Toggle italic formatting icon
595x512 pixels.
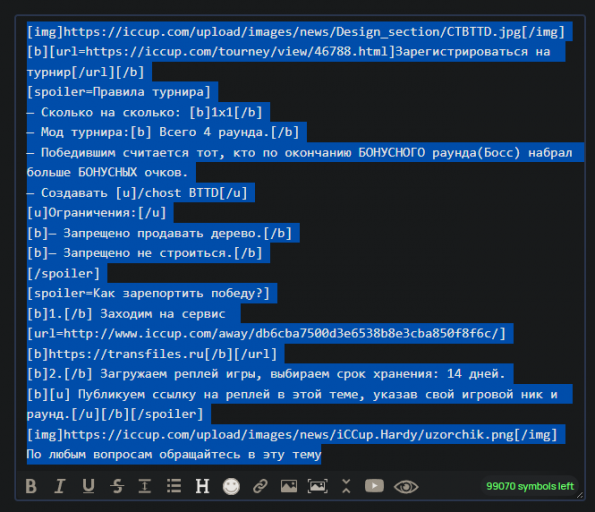click(x=60, y=486)
